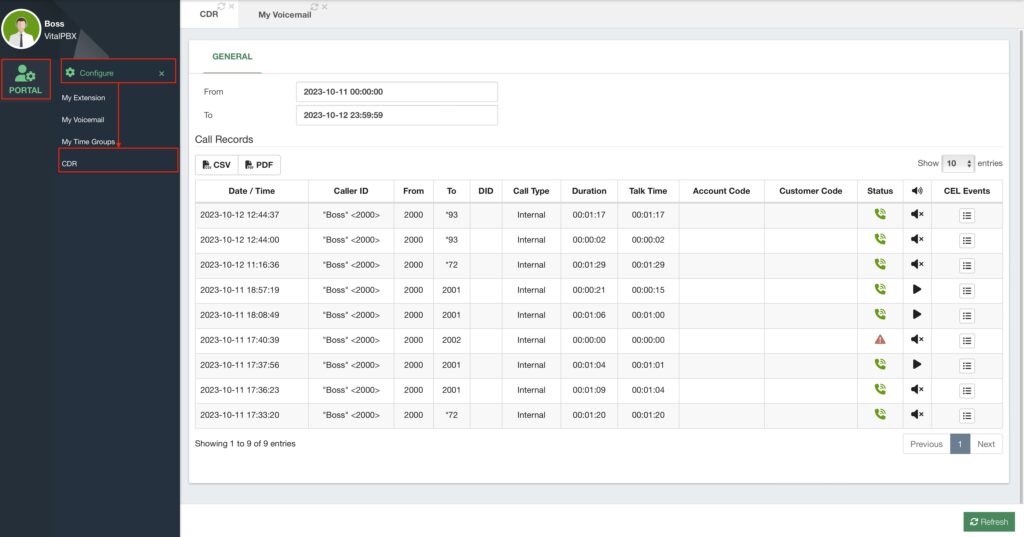Export call records as PDF

coord(259,165)
